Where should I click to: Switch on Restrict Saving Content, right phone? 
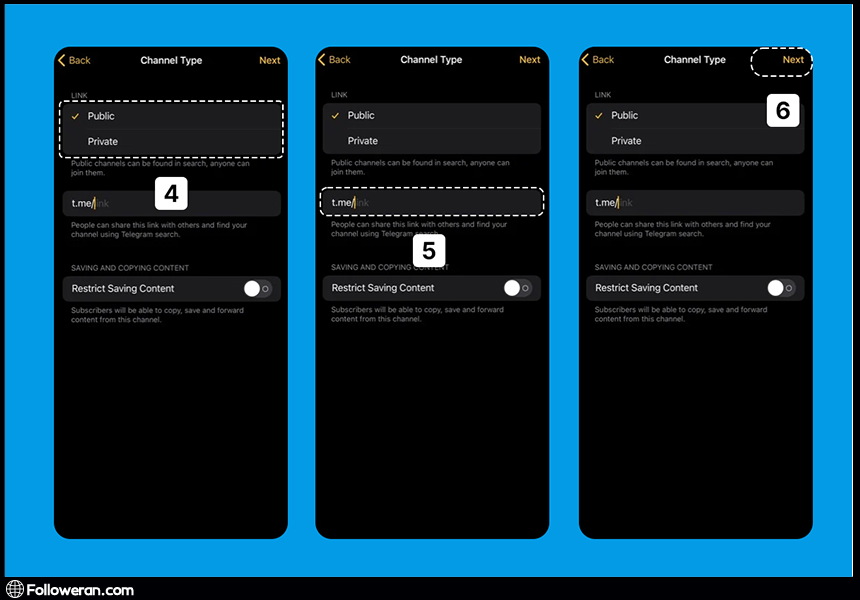pos(780,288)
